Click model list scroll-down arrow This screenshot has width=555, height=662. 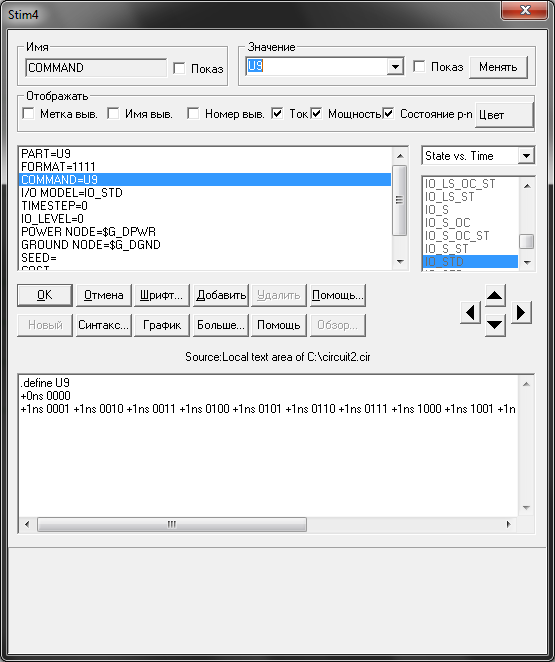(x=526, y=262)
